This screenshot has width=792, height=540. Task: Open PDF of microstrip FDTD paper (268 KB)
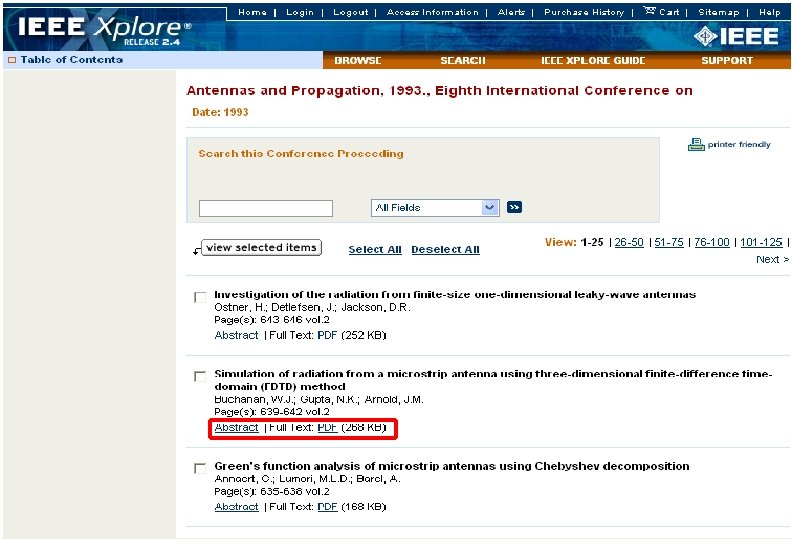pyautogui.click(x=327, y=427)
